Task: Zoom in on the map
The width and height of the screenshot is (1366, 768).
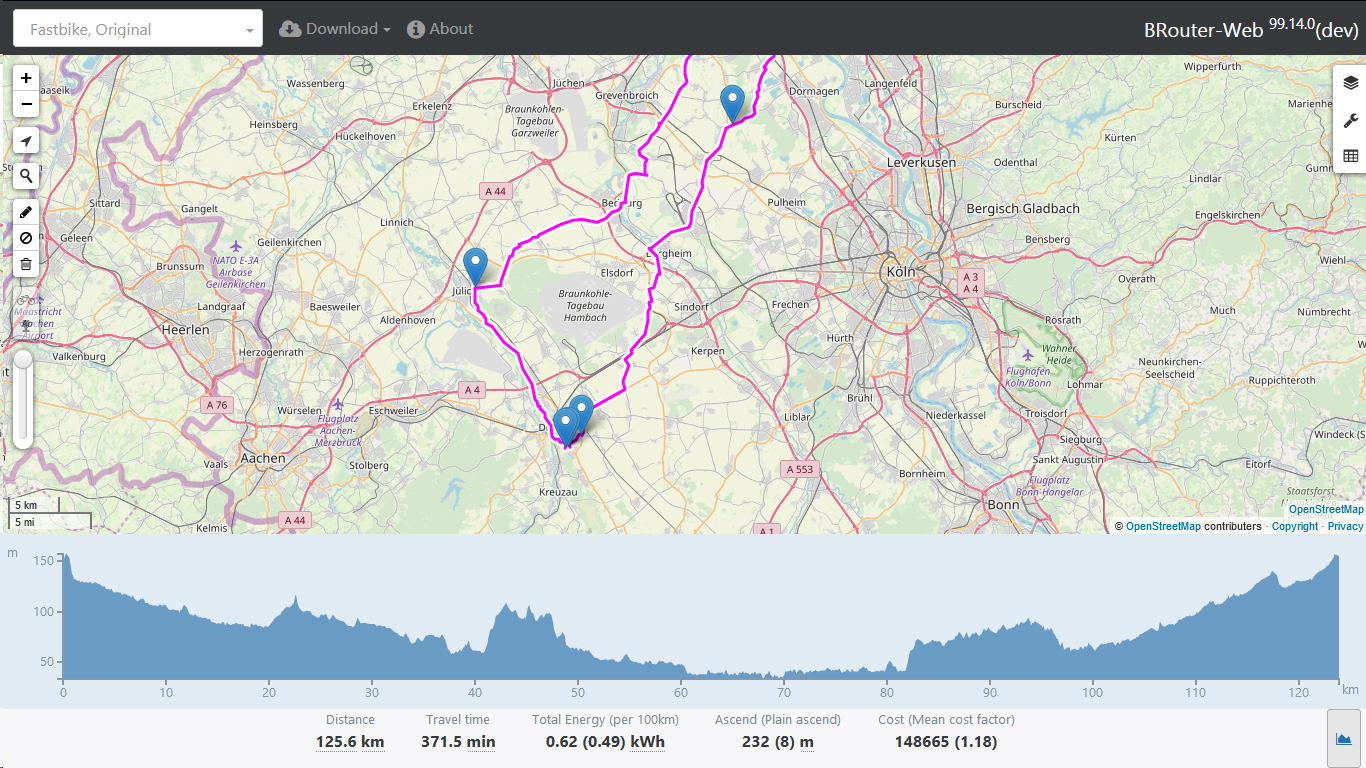Action: [26, 78]
